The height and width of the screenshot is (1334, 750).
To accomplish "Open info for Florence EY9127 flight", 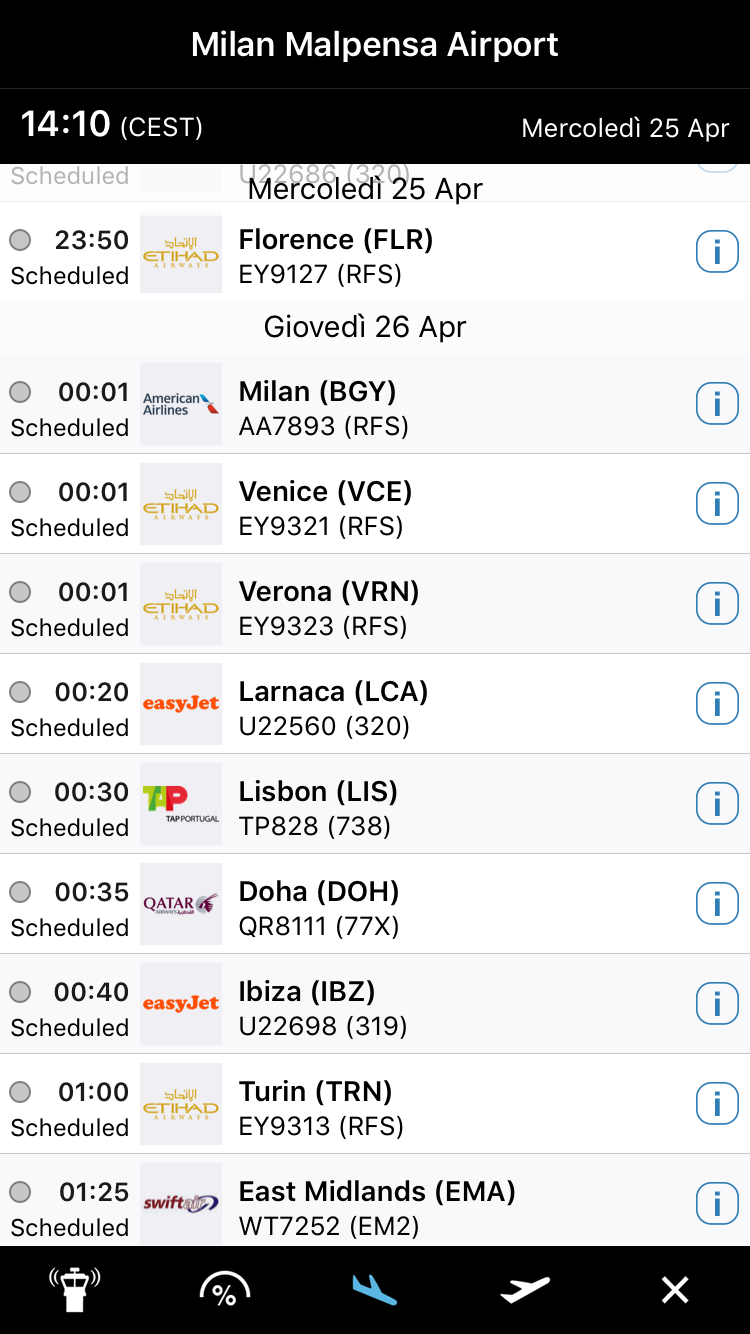I will pyautogui.click(x=717, y=253).
